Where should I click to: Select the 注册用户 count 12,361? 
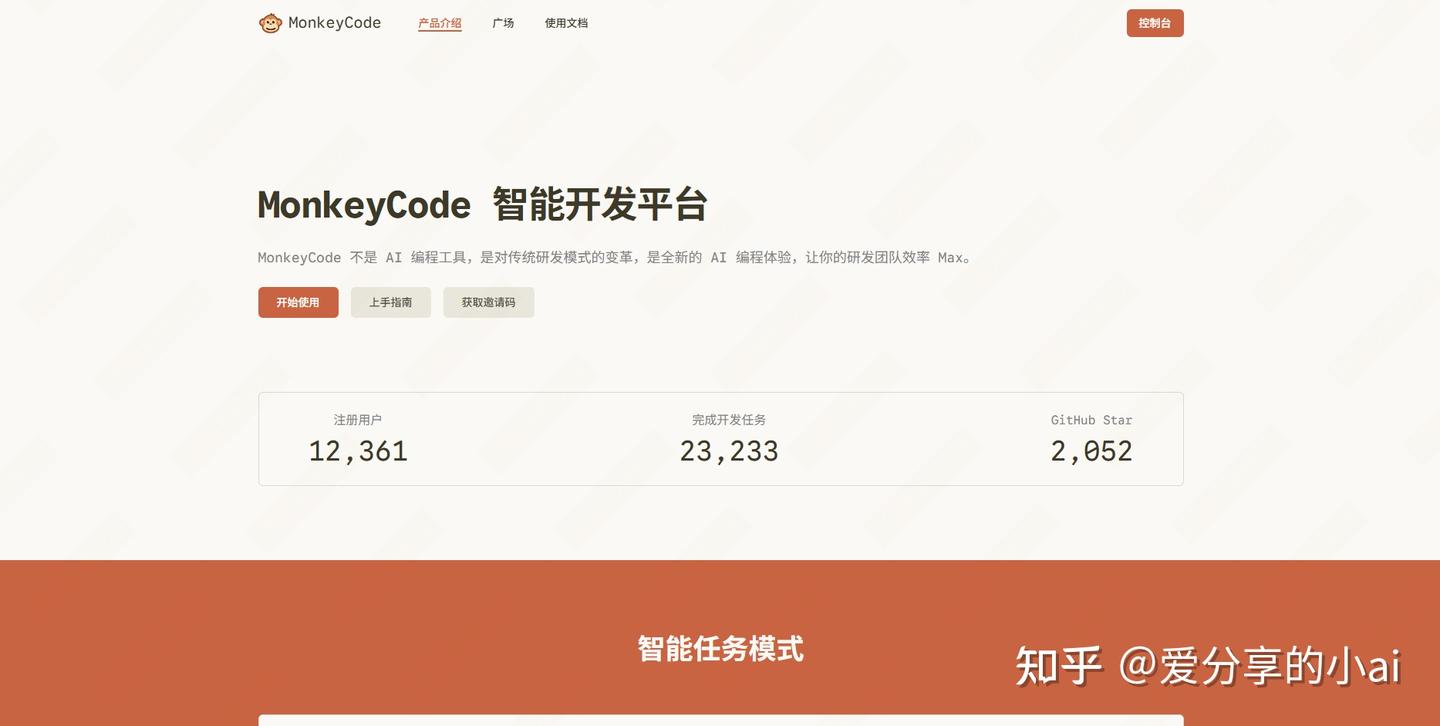tap(358, 451)
